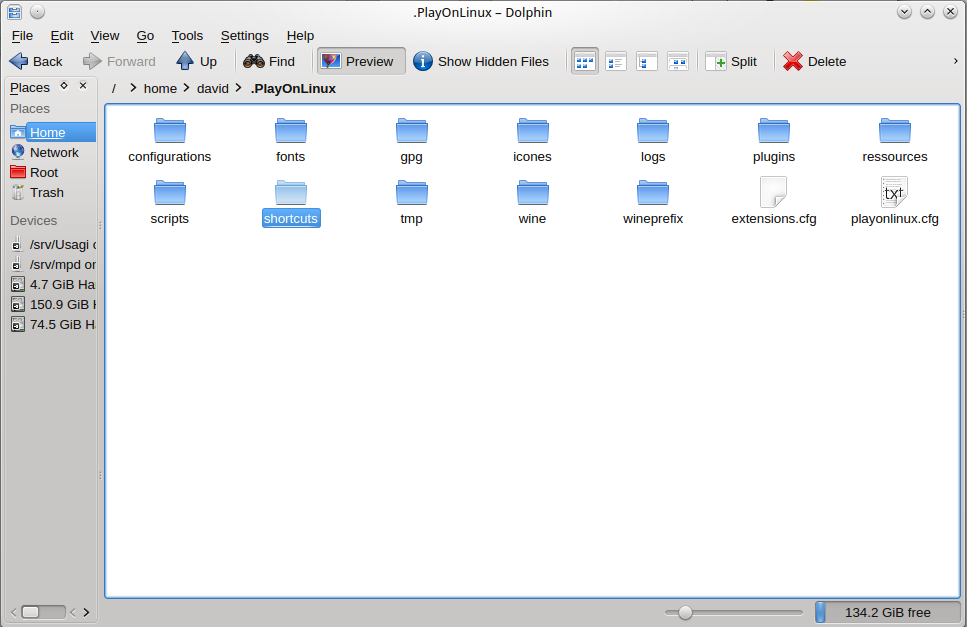Open the View menu
This screenshot has width=967, height=627.
(105, 36)
